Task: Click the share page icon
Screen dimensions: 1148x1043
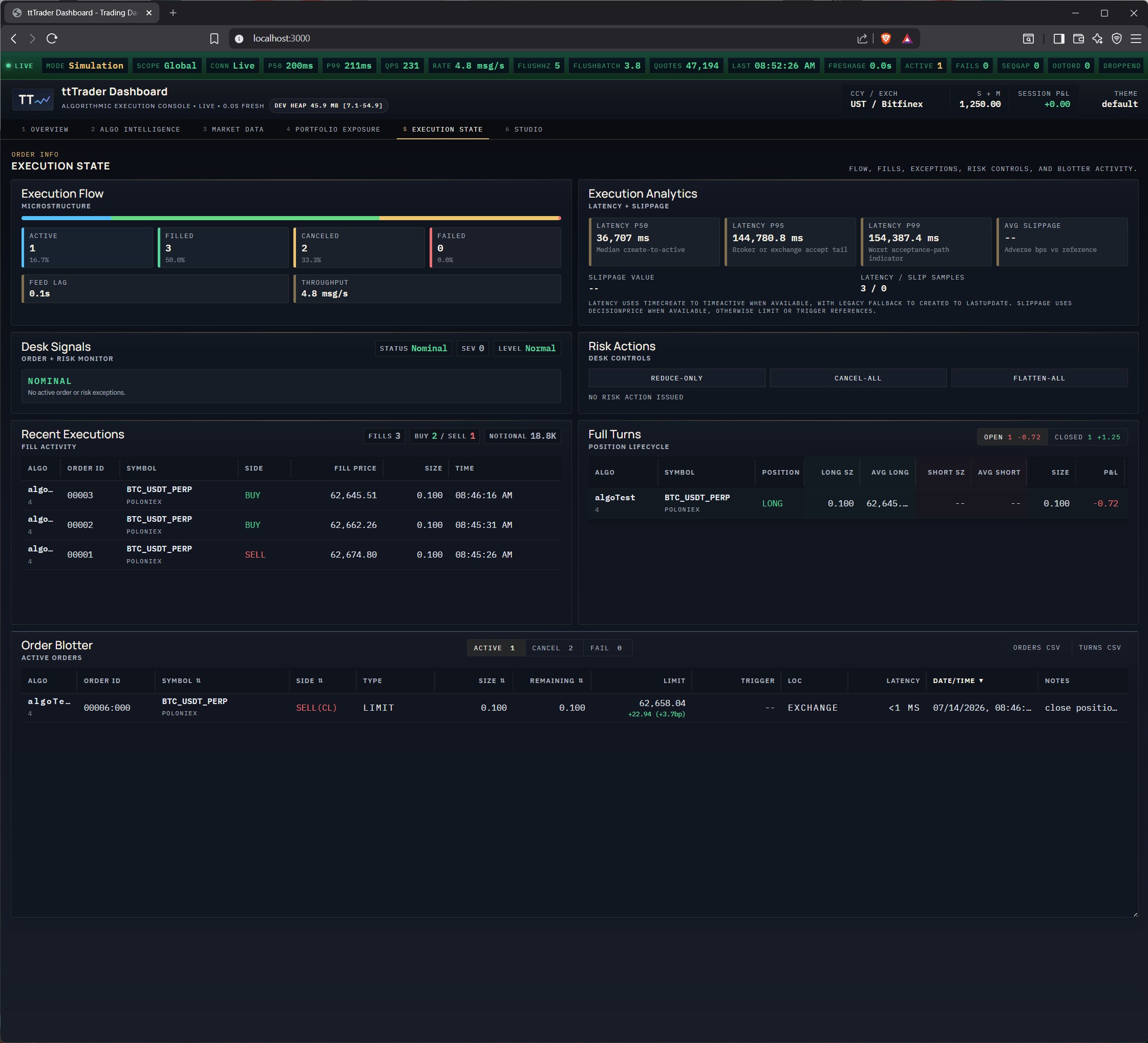Action: tap(862, 39)
